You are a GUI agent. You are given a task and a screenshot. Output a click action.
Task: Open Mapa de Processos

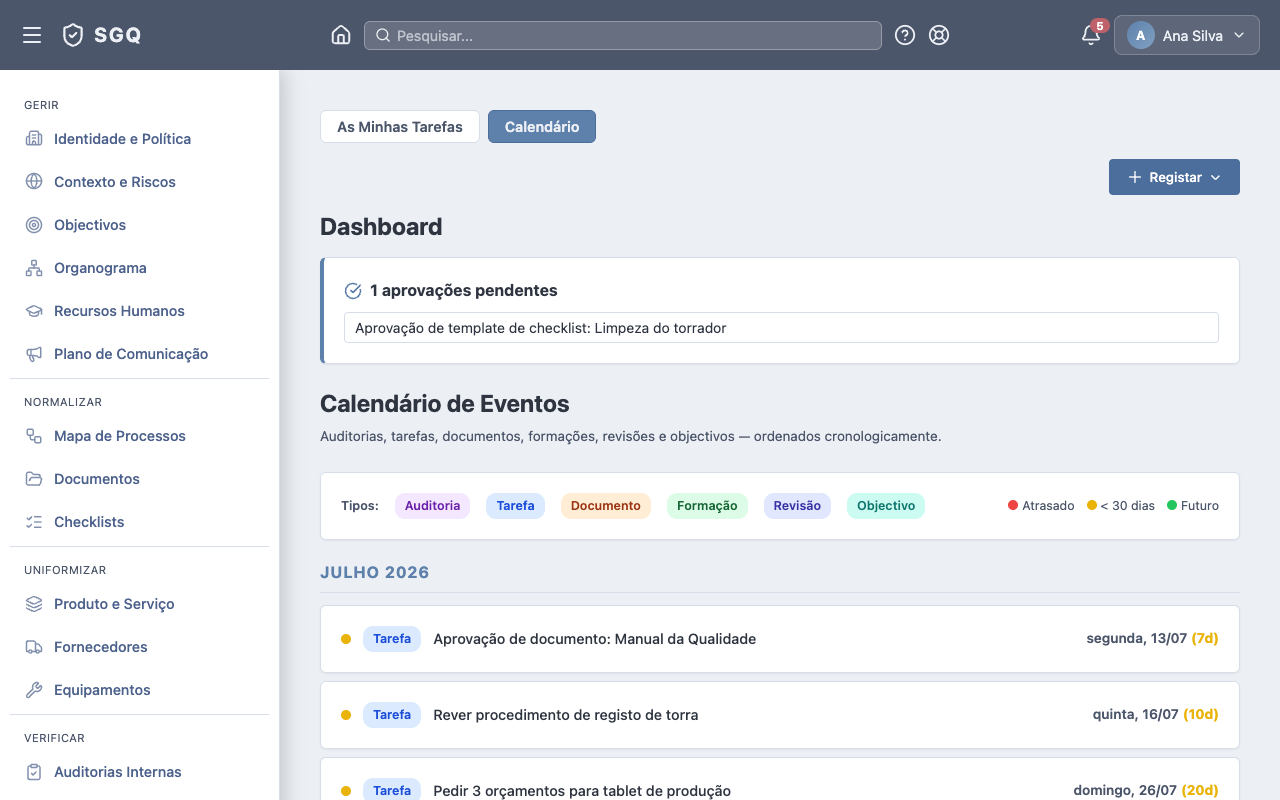140,436
